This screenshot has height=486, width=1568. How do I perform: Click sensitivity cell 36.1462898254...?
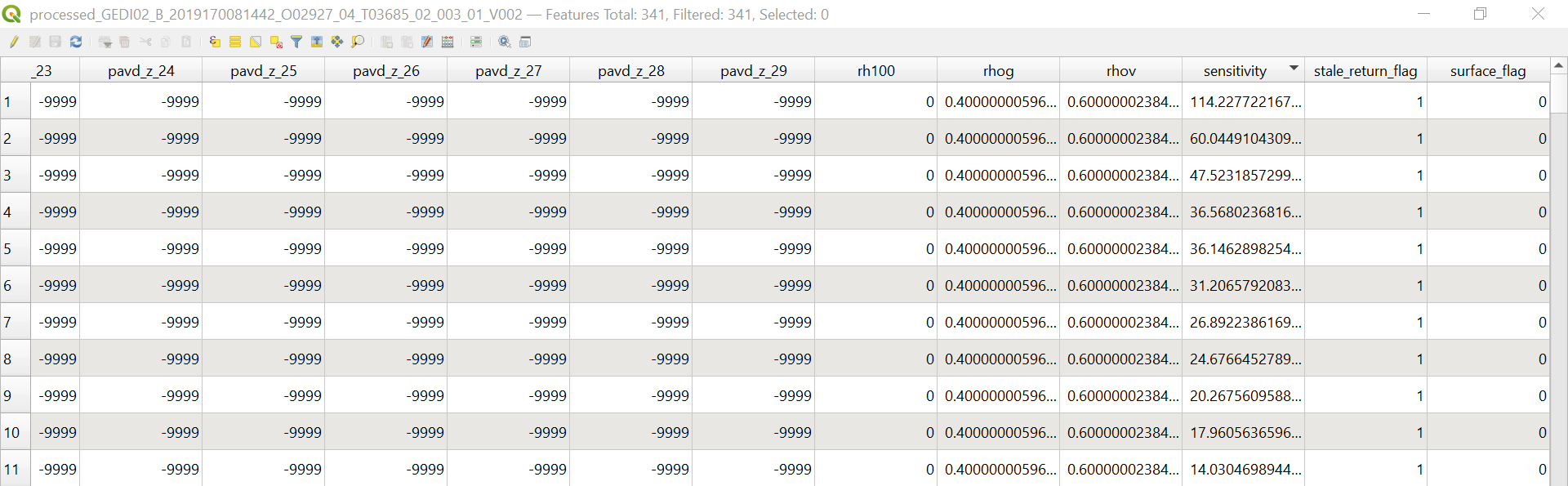[1244, 248]
